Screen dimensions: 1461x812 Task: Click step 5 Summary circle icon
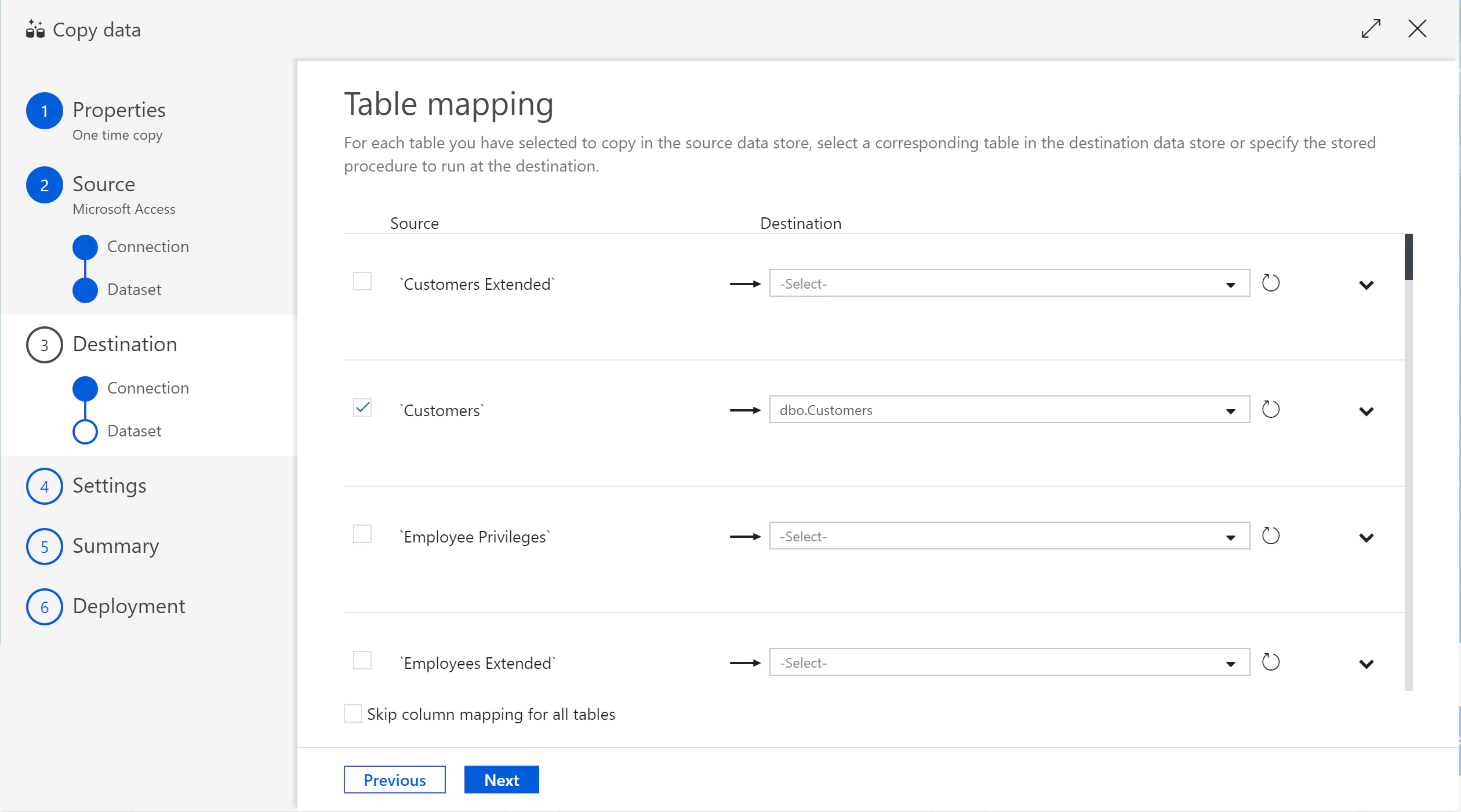(x=44, y=547)
